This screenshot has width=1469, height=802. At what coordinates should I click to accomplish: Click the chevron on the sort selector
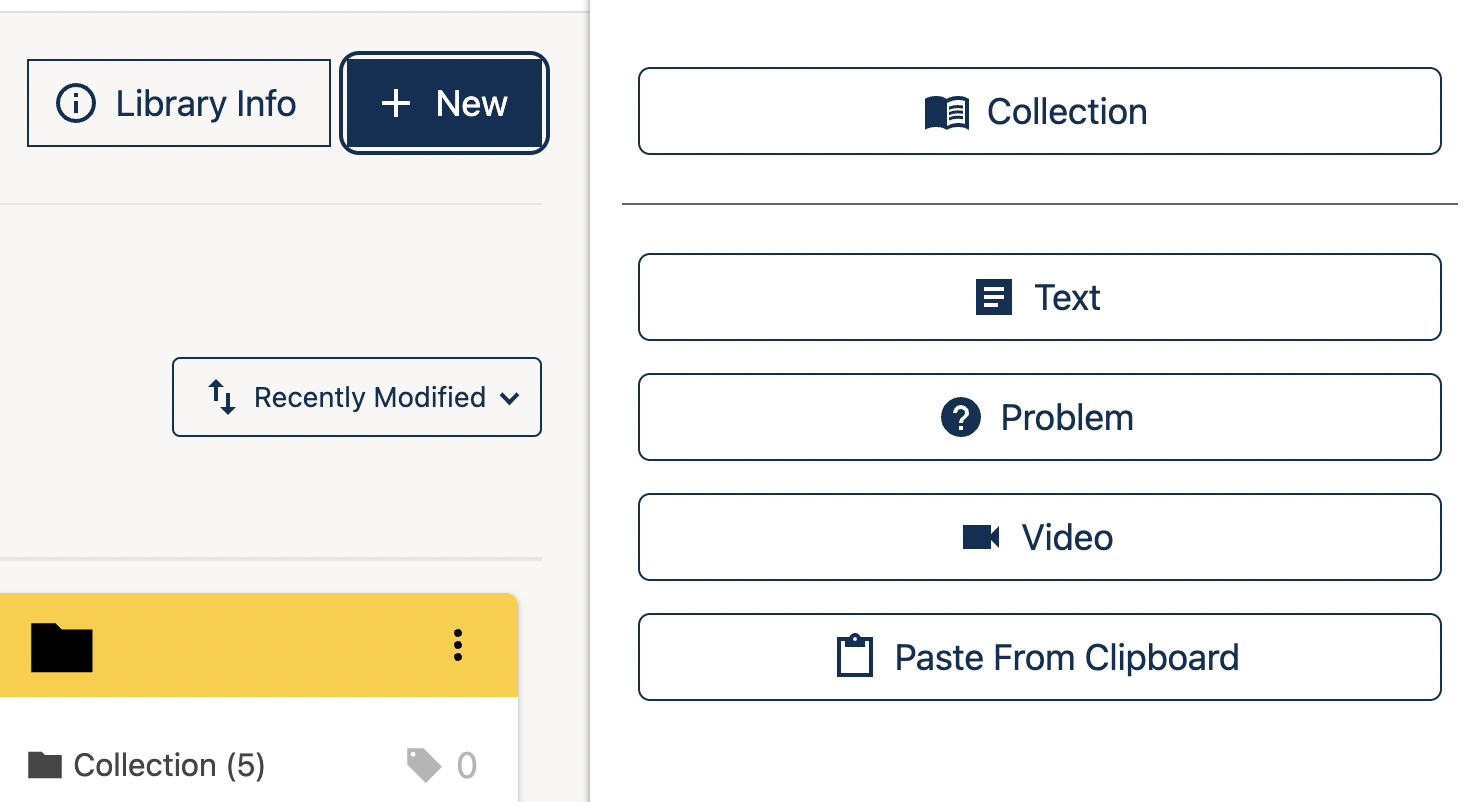[510, 397]
